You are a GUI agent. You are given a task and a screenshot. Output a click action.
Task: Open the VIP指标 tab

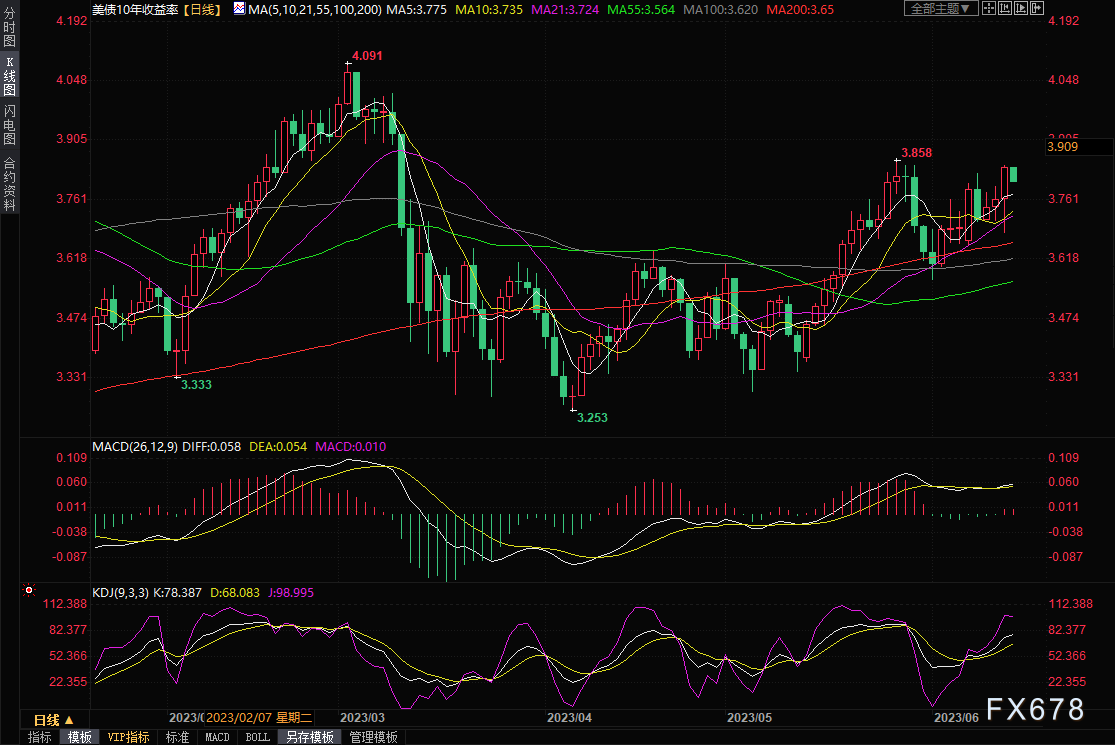(x=128, y=737)
